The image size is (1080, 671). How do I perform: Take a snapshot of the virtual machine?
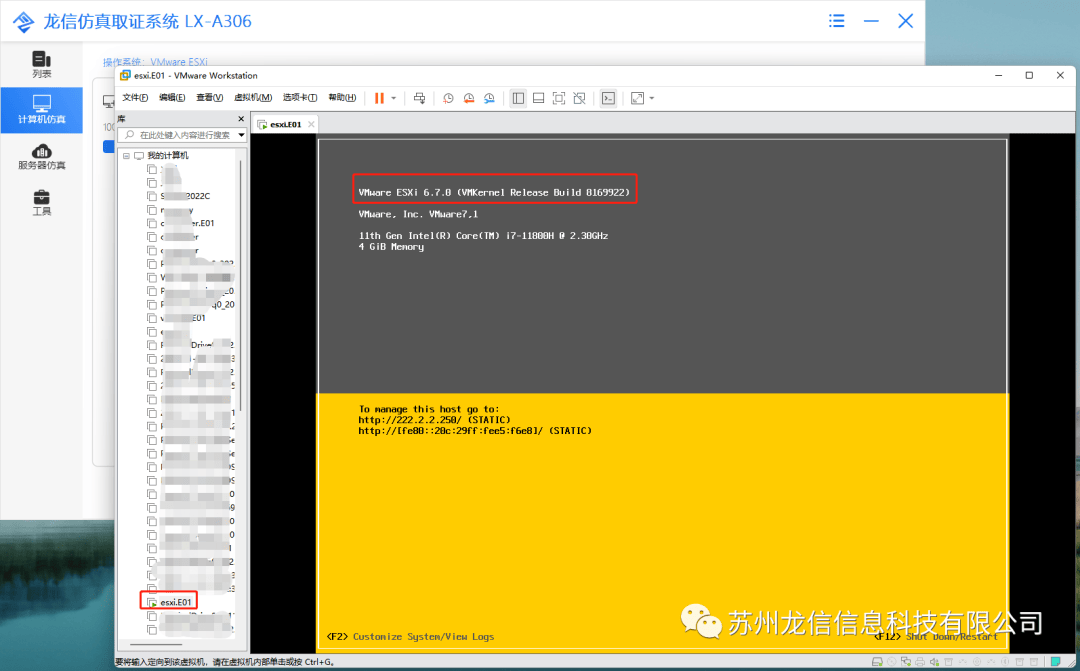448,98
